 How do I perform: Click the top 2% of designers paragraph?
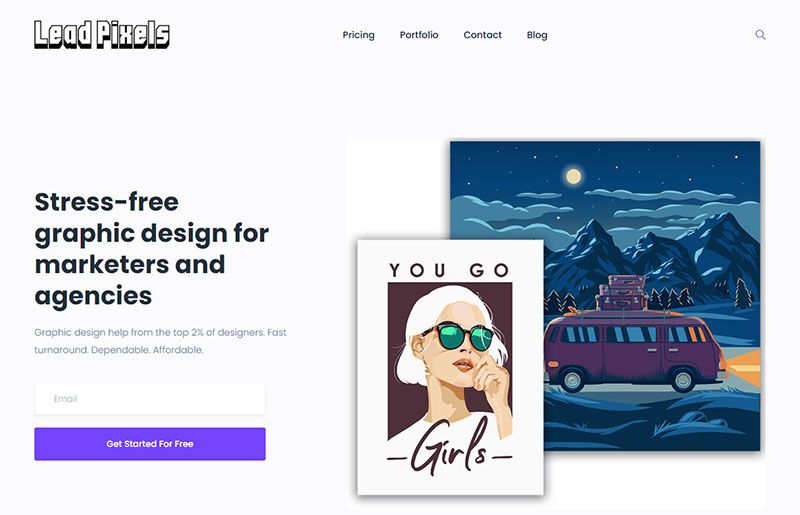pos(160,341)
